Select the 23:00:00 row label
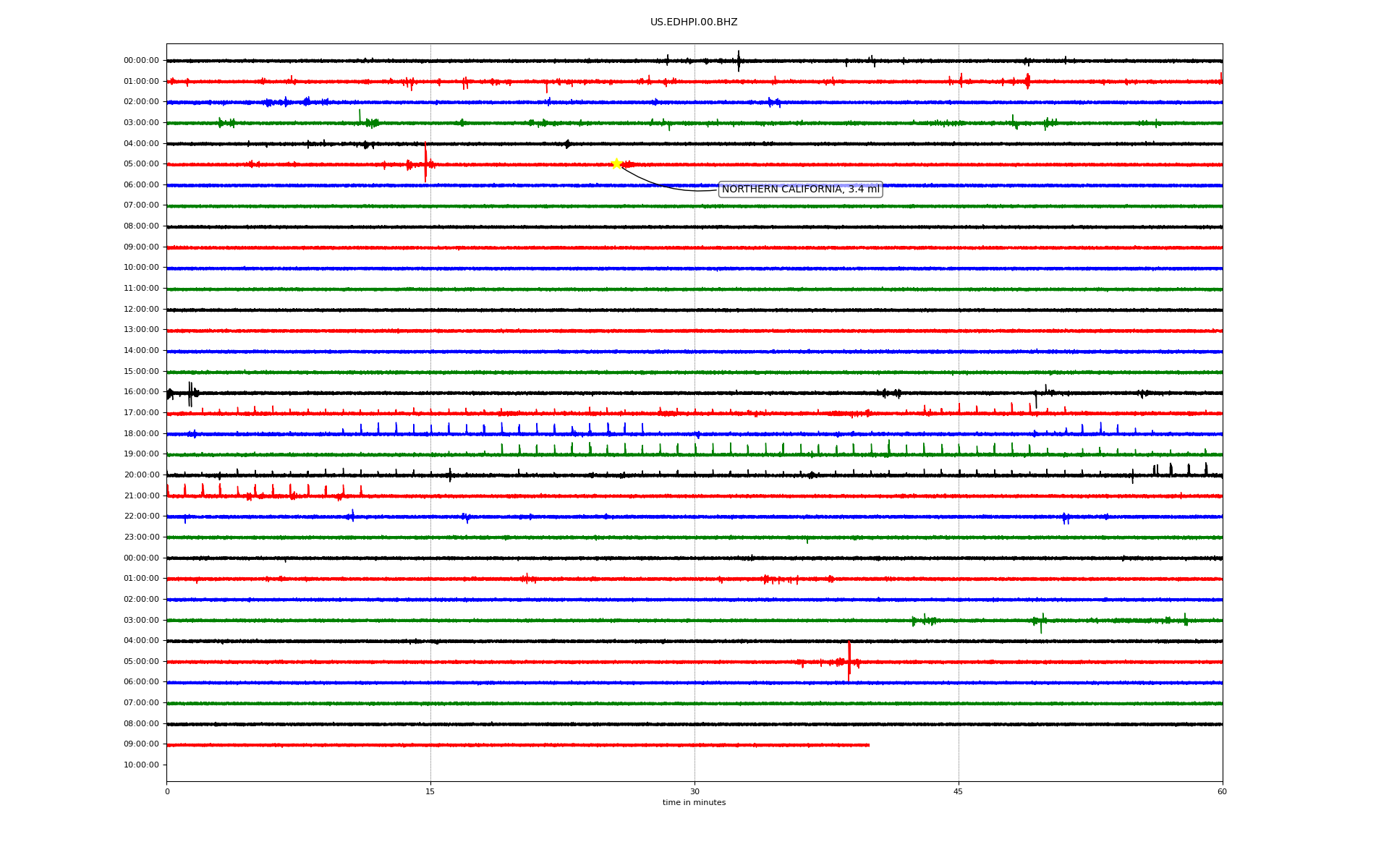Screen dimensions: 1389x868 [x=141, y=537]
